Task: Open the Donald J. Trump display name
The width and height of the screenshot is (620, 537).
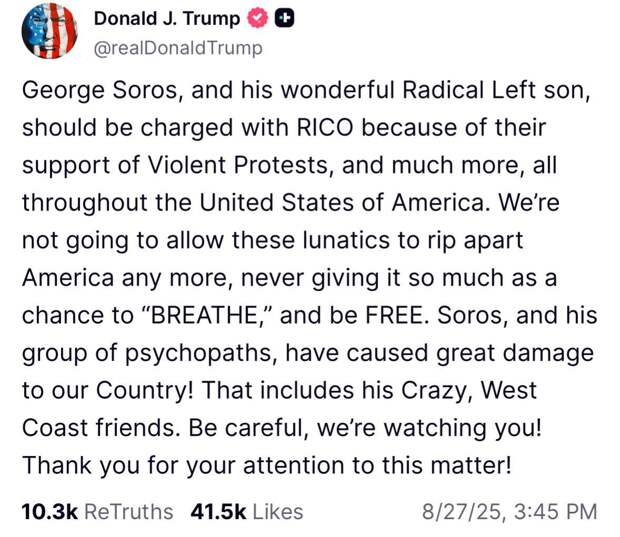Action: (167, 19)
